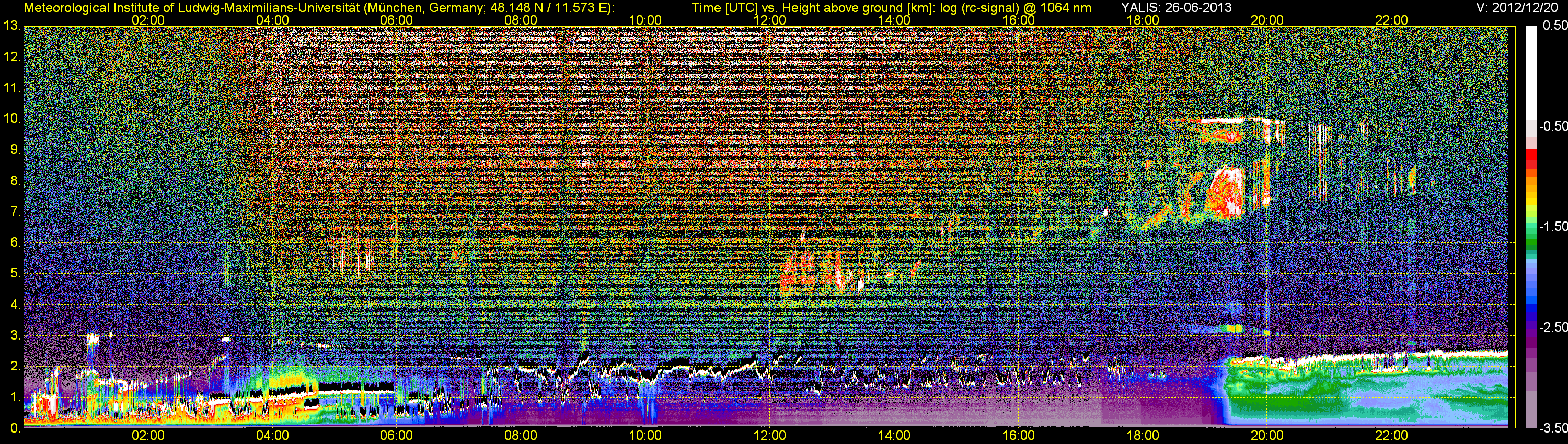Click the height axis label 3
Viewport: 1568px width, 444px height.
(15, 336)
